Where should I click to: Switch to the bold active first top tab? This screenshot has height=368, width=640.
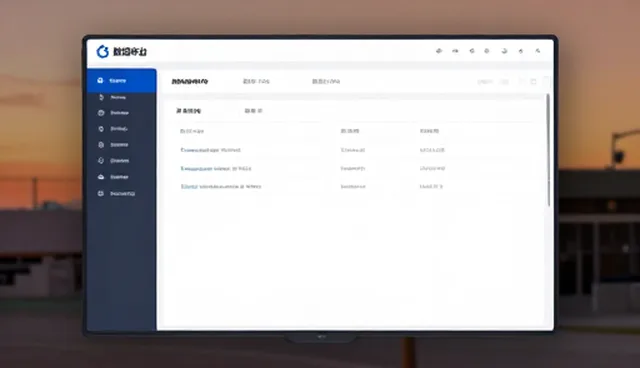190,82
